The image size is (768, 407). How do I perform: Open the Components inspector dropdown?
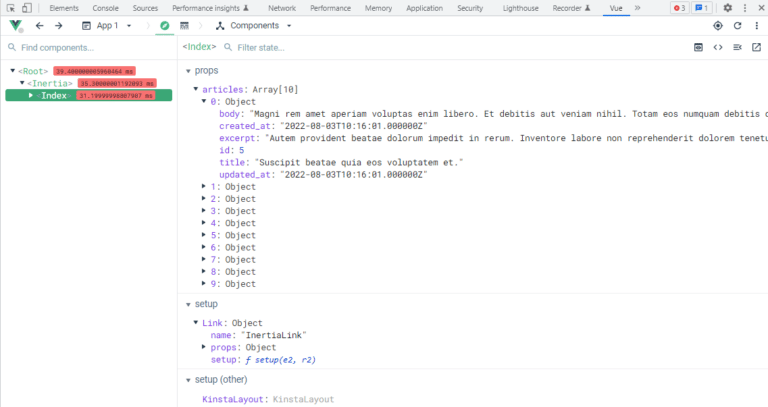255,25
